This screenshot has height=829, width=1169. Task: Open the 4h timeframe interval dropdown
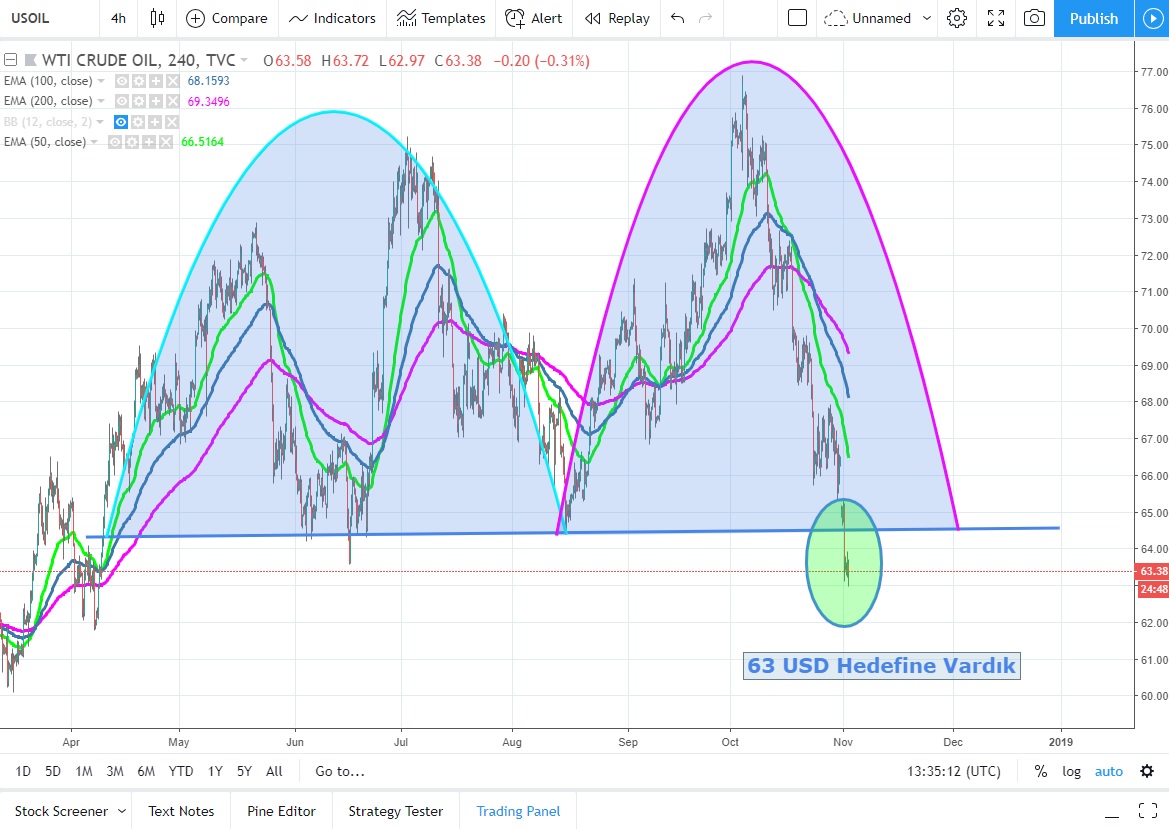point(119,18)
